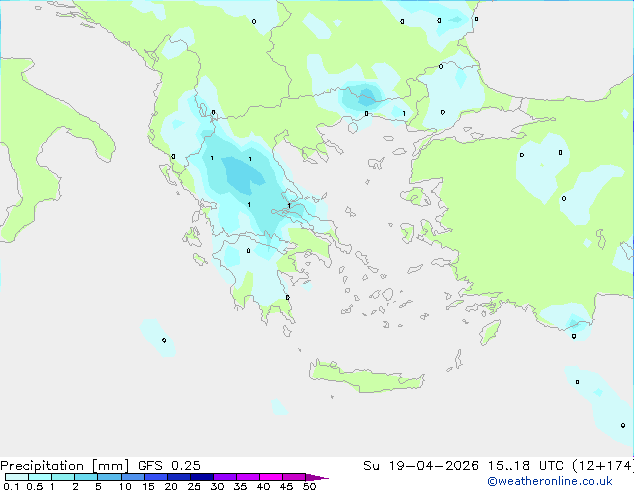The height and width of the screenshot is (490, 634).
Task: Click the 10–15 mm legend color swatch
Action: pyautogui.click(x=132, y=477)
